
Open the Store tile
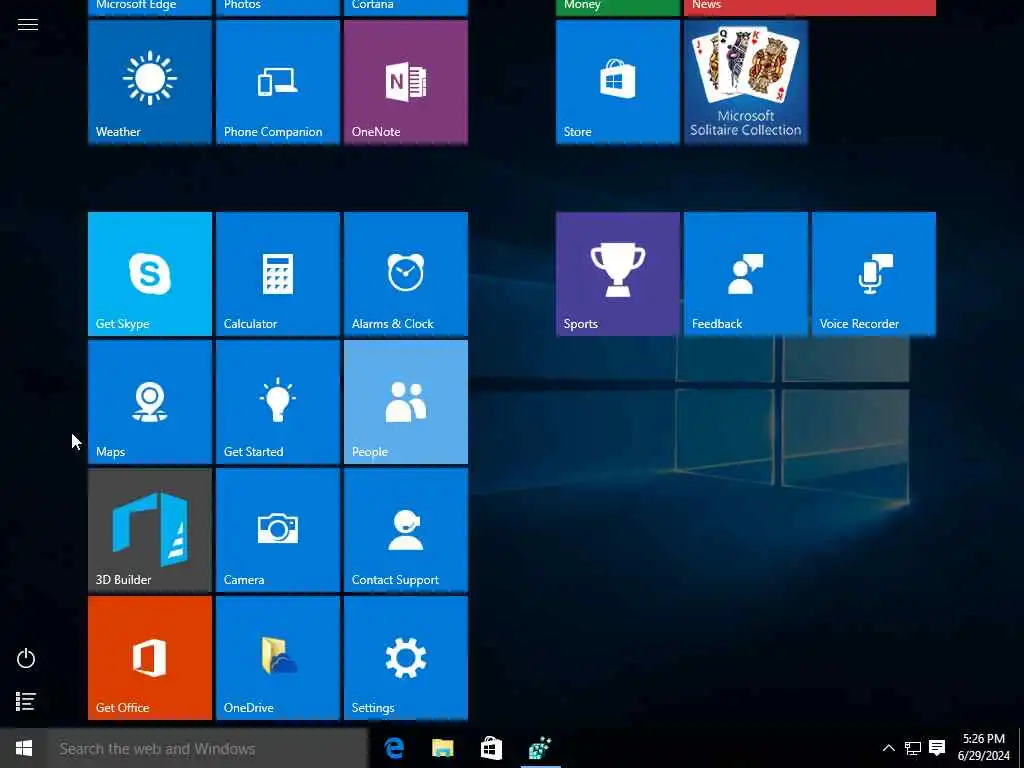click(617, 82)
